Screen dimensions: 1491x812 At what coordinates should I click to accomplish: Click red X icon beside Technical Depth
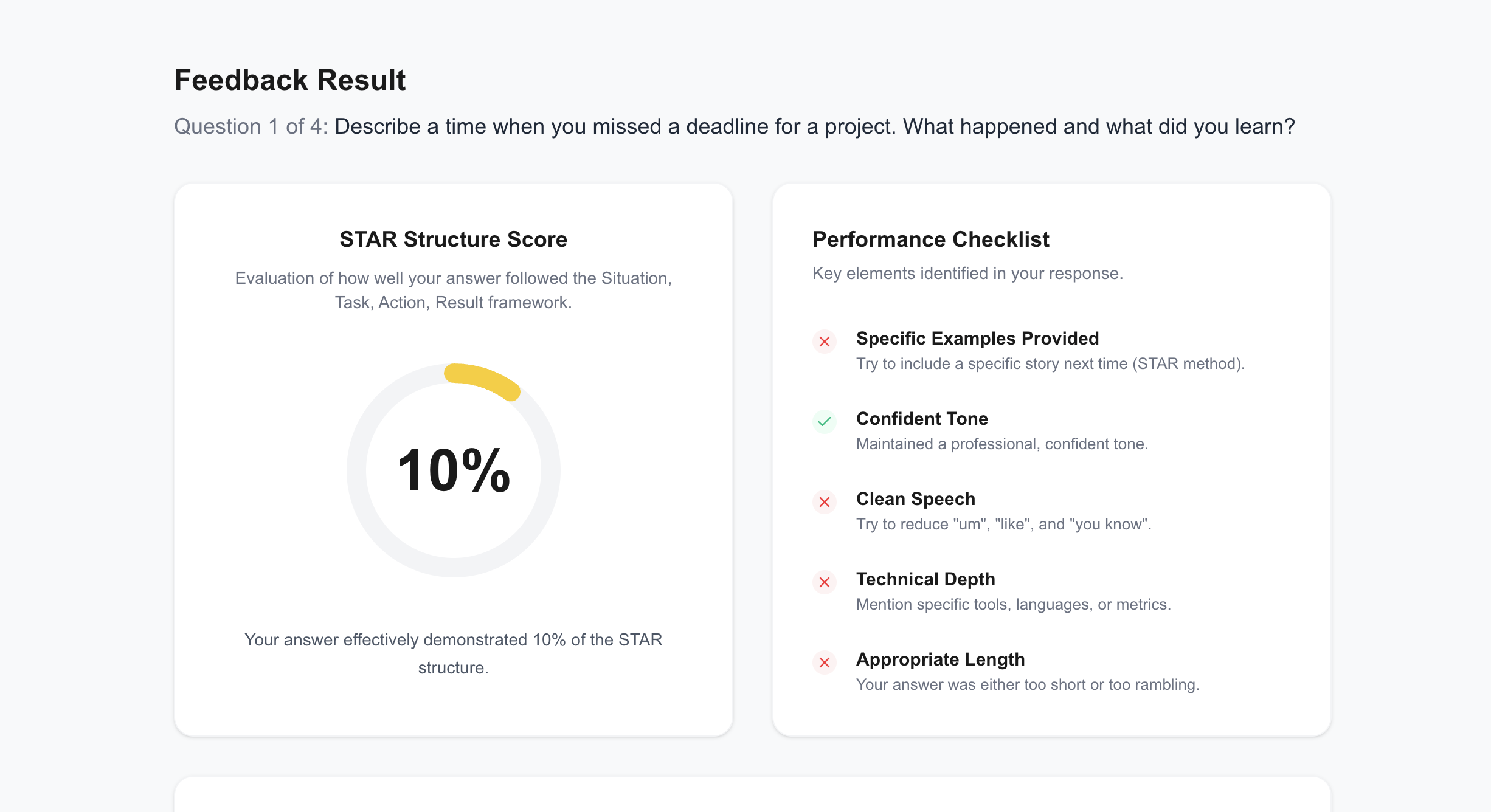(x=825, y=582)
